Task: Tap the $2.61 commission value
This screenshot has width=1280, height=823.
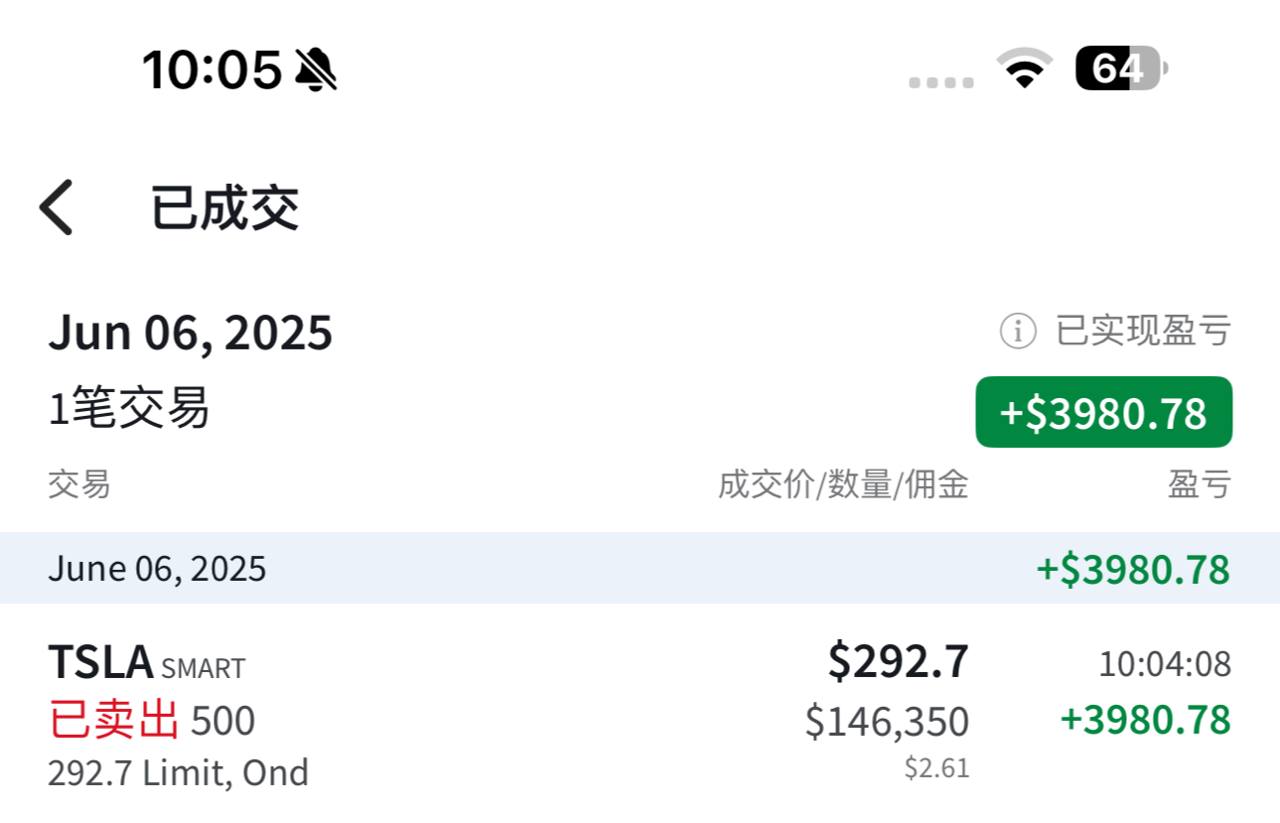Action: point(937,768)
